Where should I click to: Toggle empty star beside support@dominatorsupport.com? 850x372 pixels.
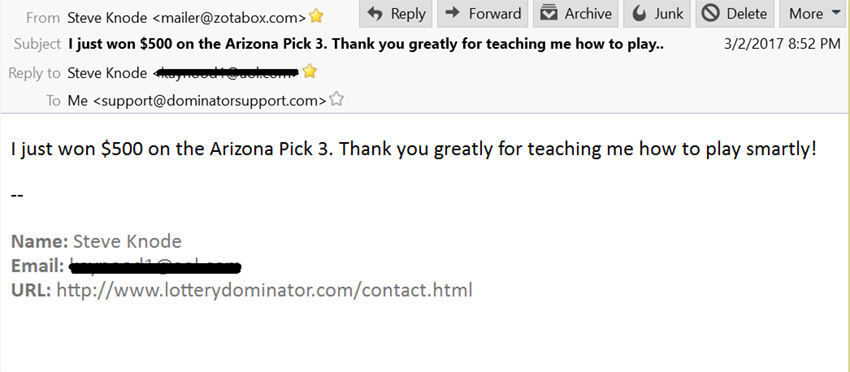[337, 99]
